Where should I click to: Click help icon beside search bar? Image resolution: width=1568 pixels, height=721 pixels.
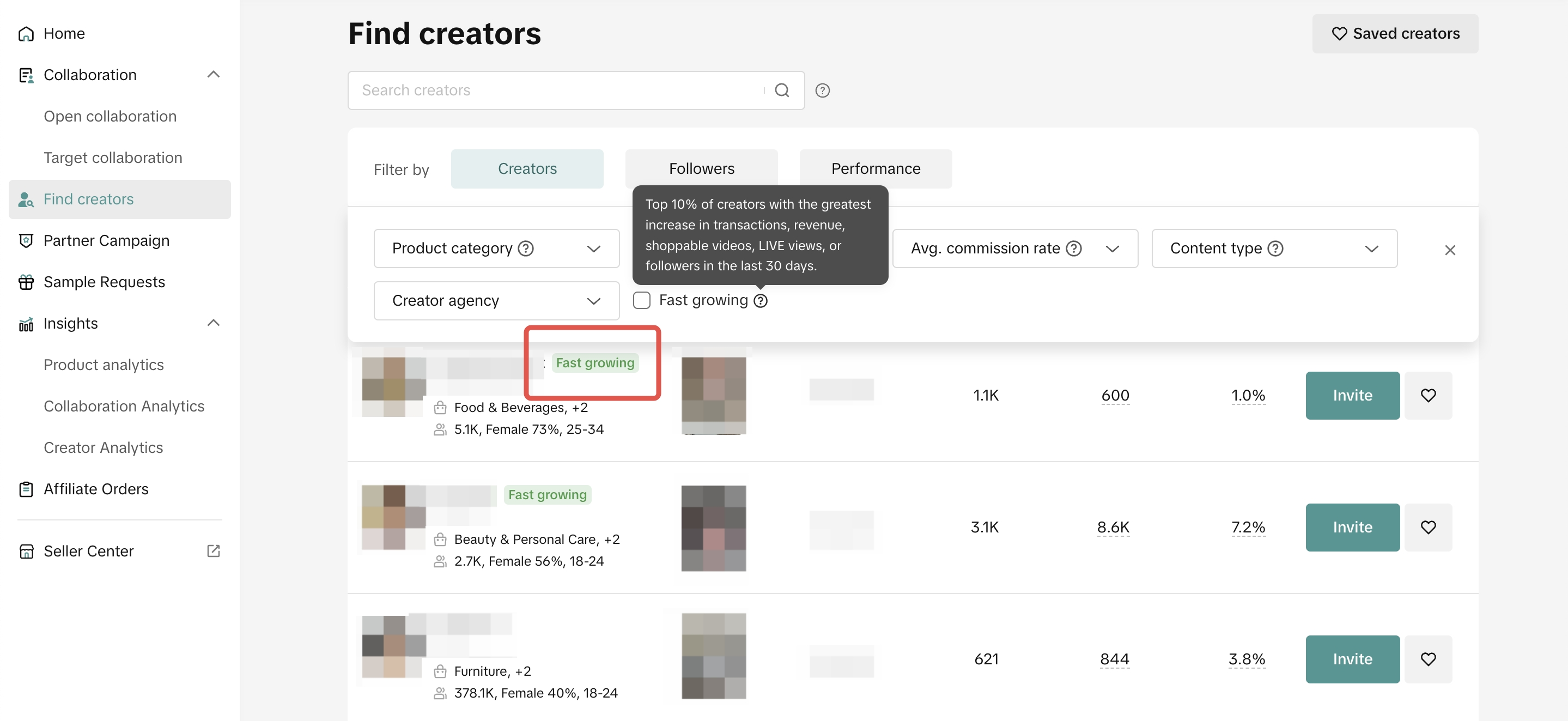[x=822, y=90]
